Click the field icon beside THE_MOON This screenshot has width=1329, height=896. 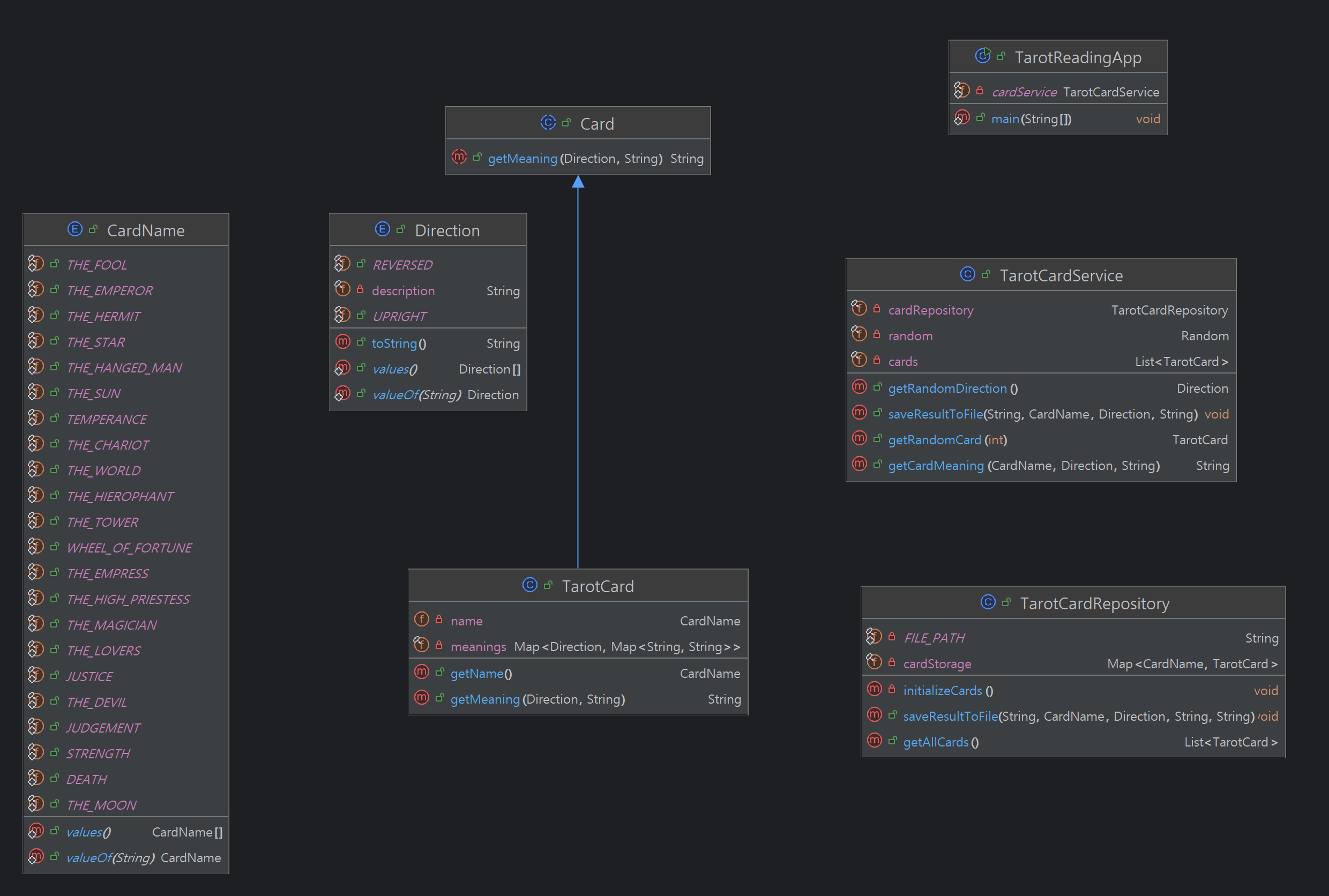click(x=35, y=804)
